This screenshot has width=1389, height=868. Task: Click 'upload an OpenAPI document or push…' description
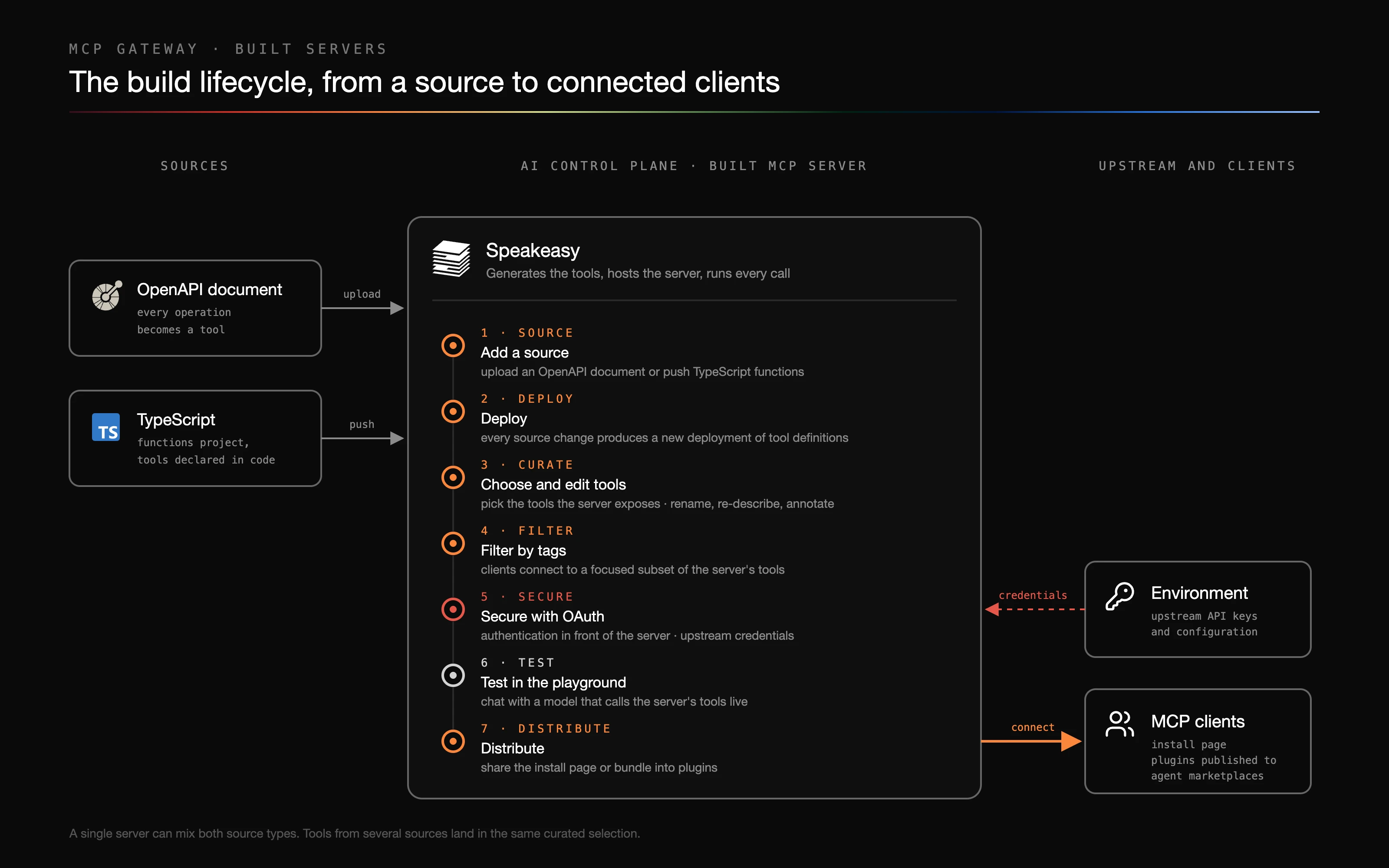642,372
